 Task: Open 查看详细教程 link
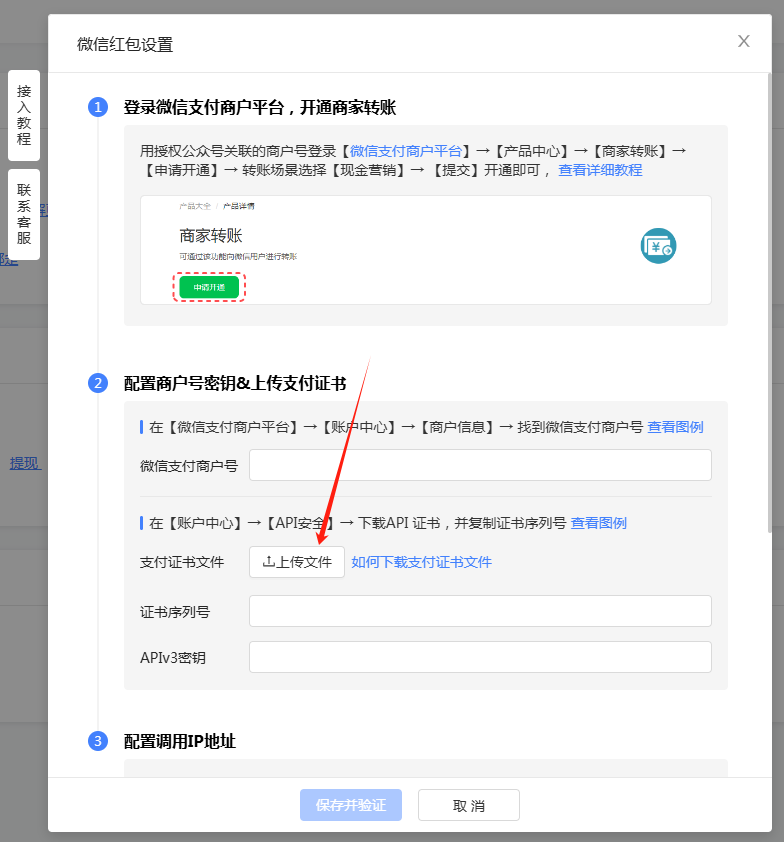[600, 170]
